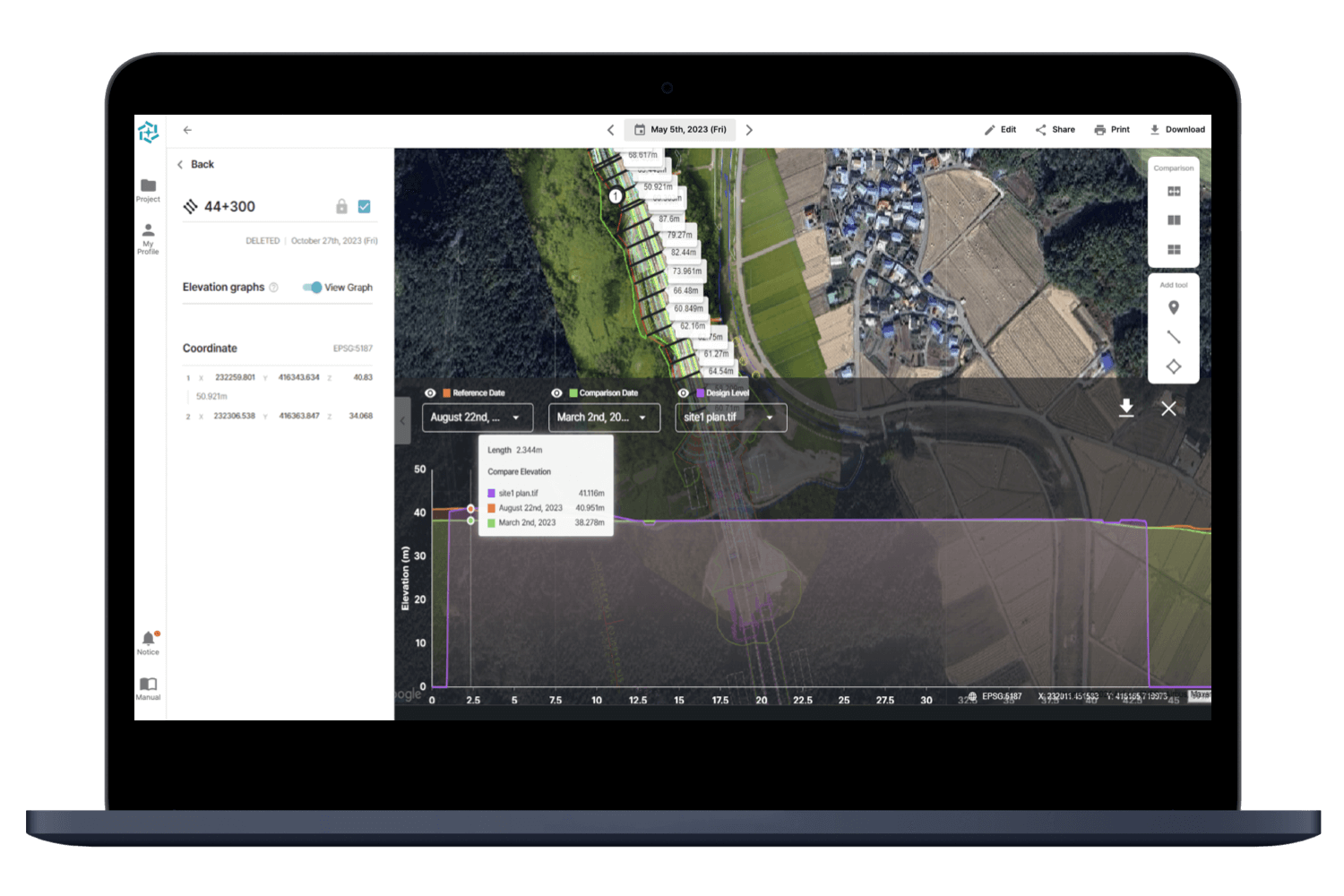Select the two-panel side-by-side comparison view

pos(1173,221)
